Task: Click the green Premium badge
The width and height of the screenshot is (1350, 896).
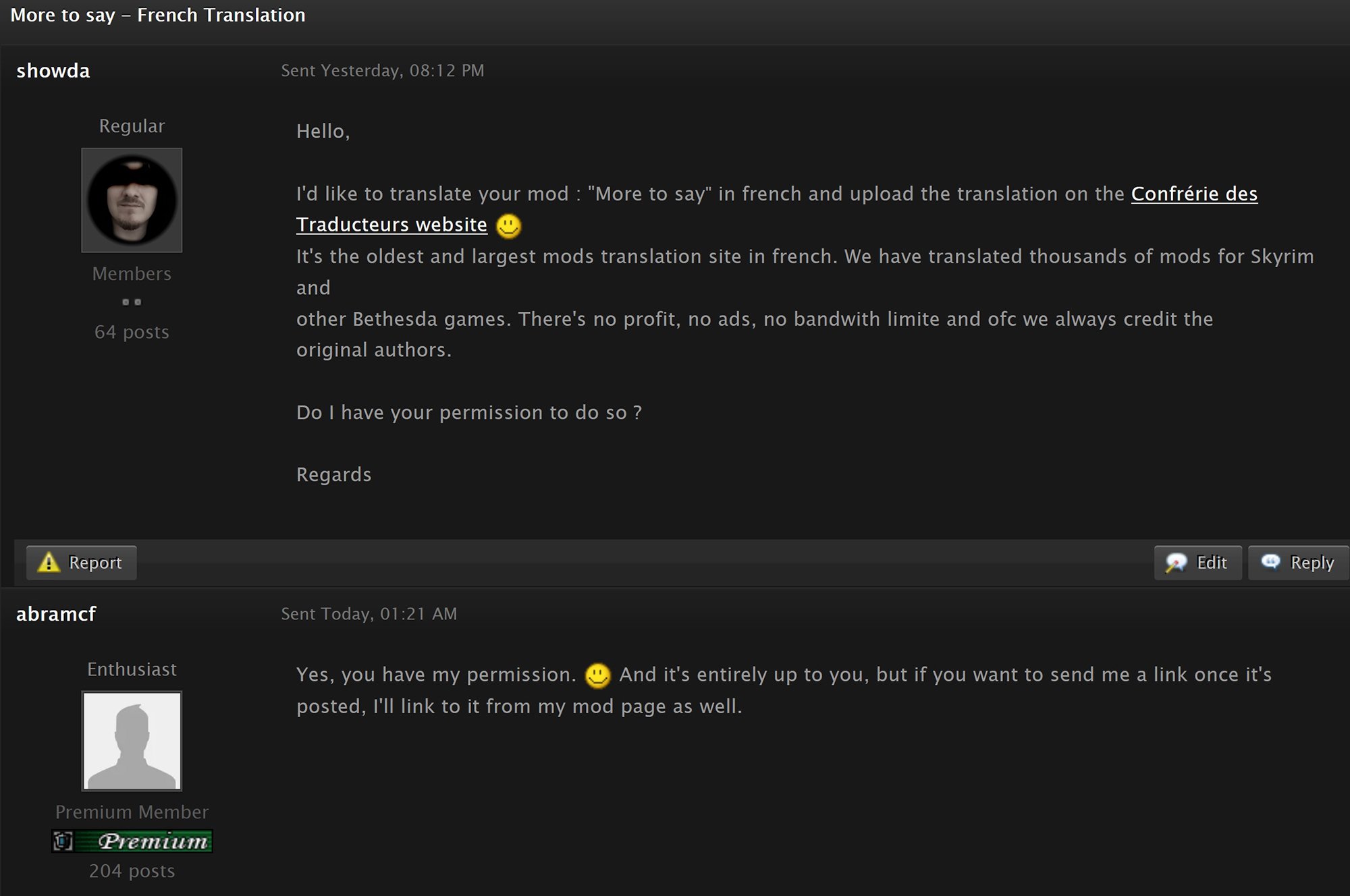Action: (132, 841)
